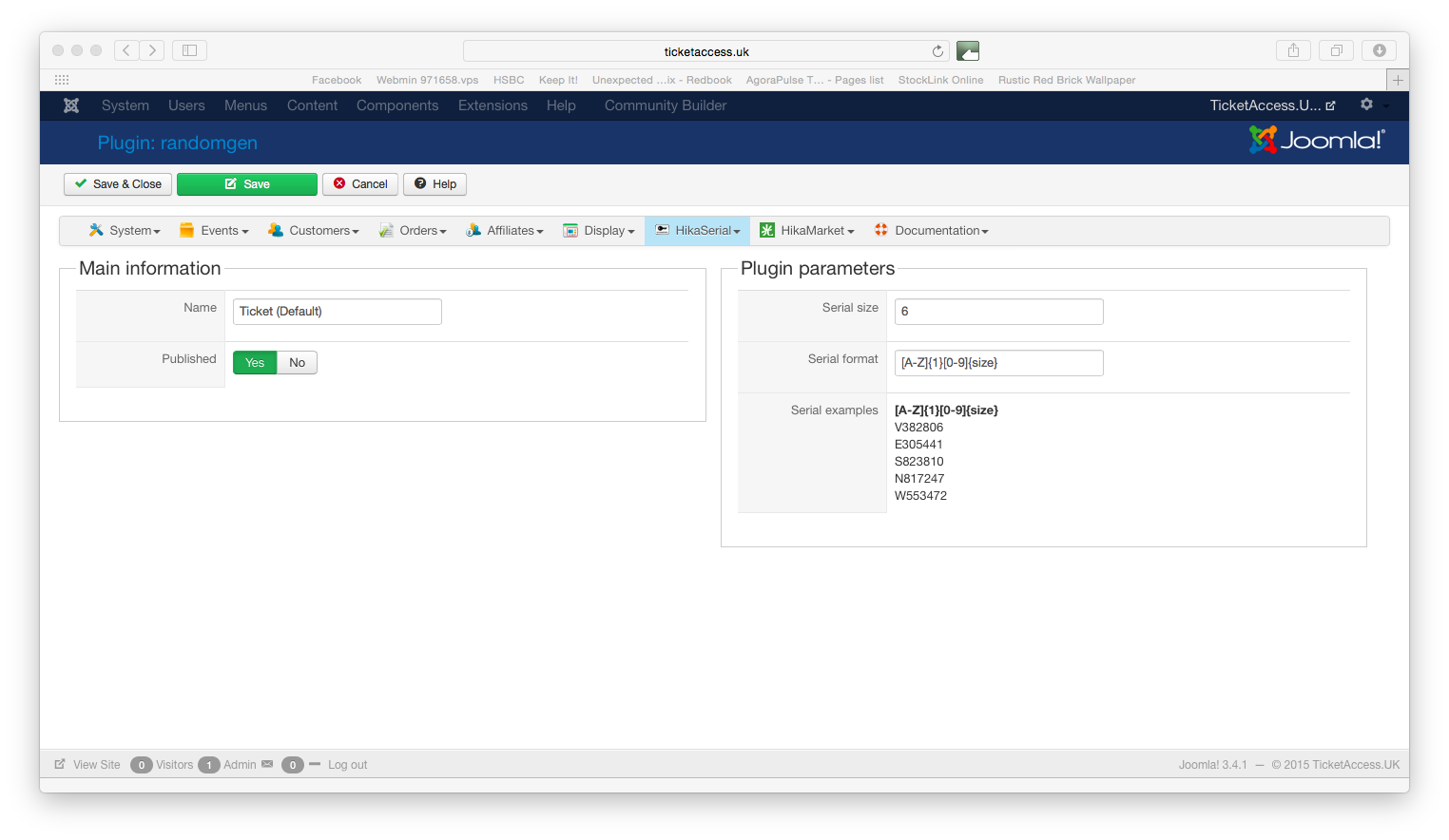The height and width of the screenshot is (840, 1449).
Task: Open the Help top menu
Action: (x=561, y=105)
